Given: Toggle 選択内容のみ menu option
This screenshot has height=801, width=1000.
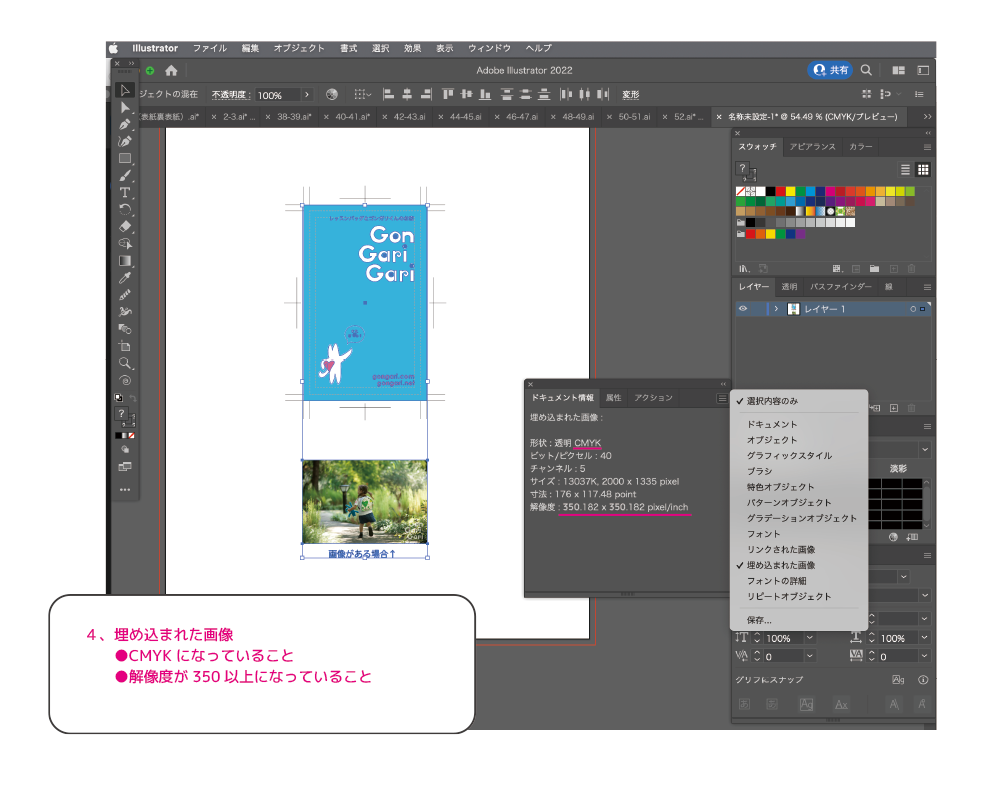Looking at the screenshot, I should click(798, 401).
